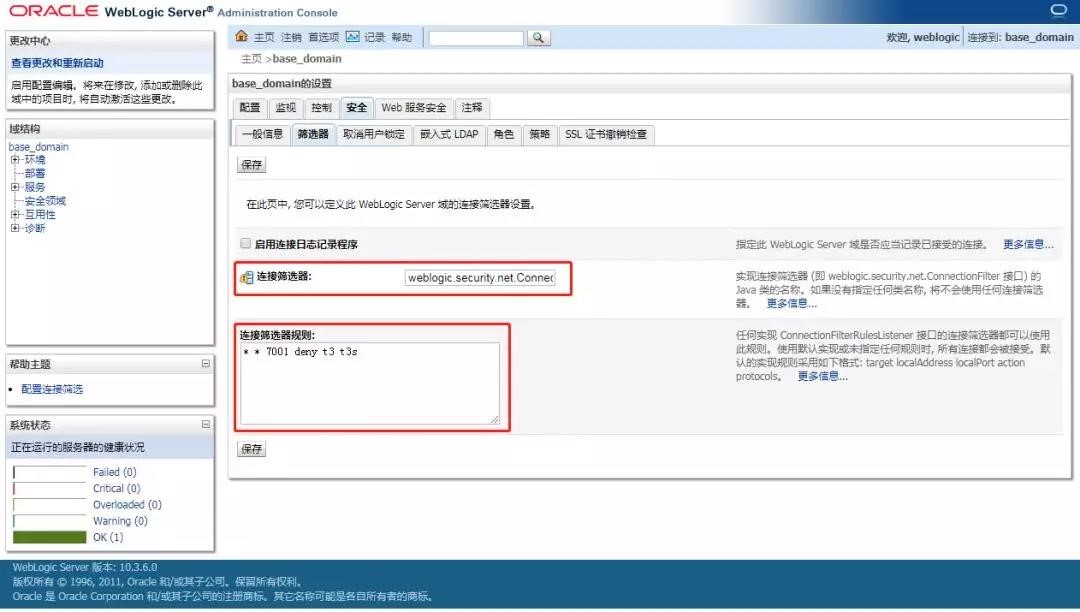Open the SSL 证书撤销检查 subtab

[x=606, y=134]
